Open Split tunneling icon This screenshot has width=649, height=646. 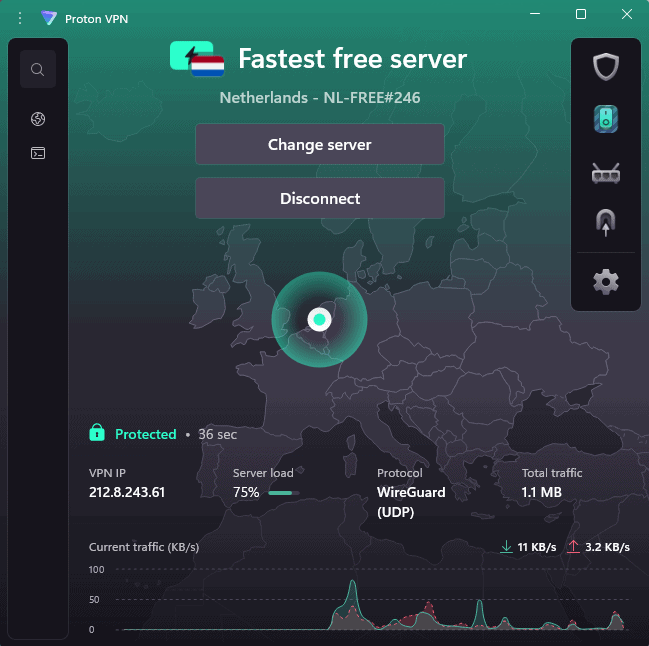click(x=605, y=222)
